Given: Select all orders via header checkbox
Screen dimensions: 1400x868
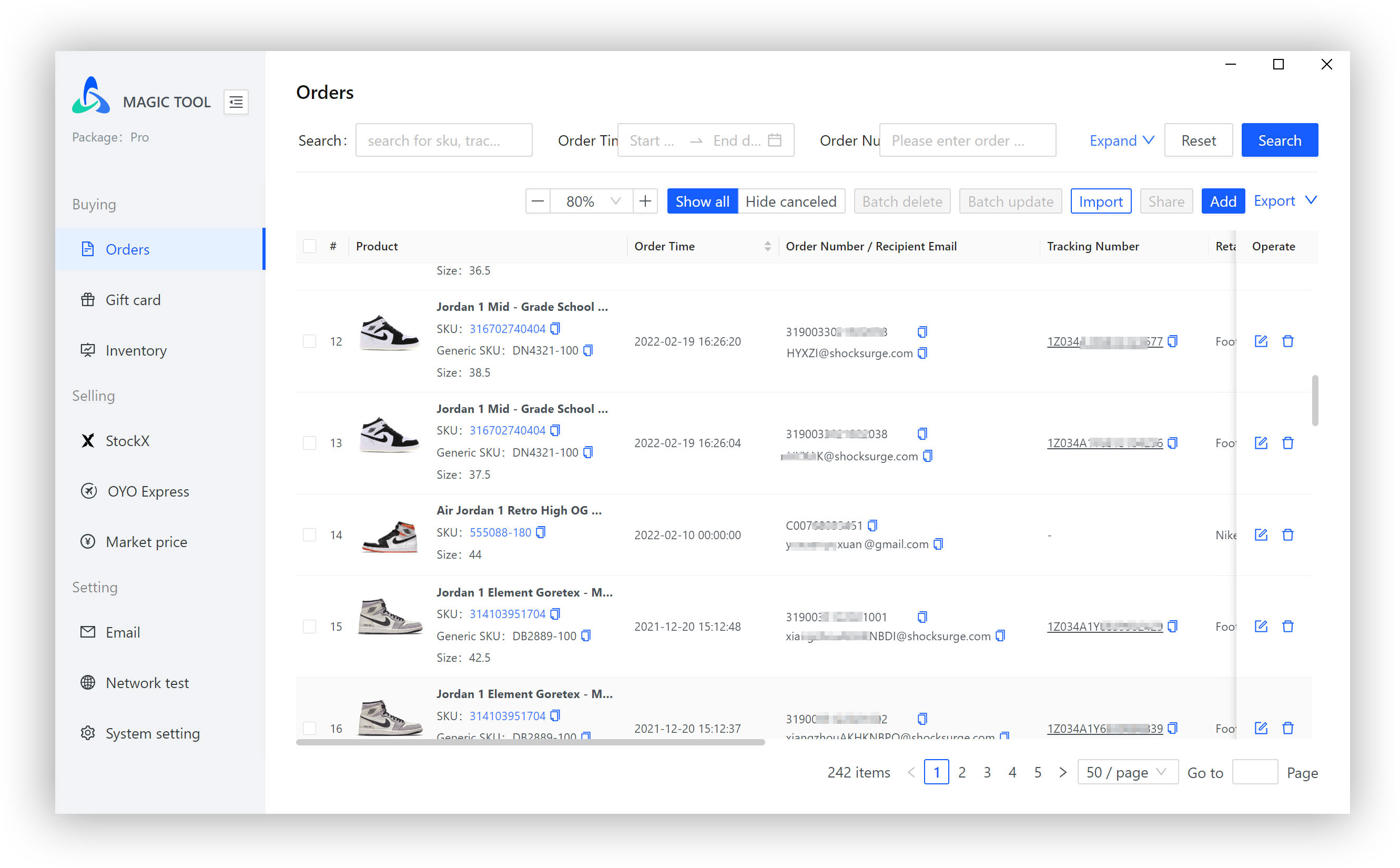Looking at the screenshot, I should 309,246.
